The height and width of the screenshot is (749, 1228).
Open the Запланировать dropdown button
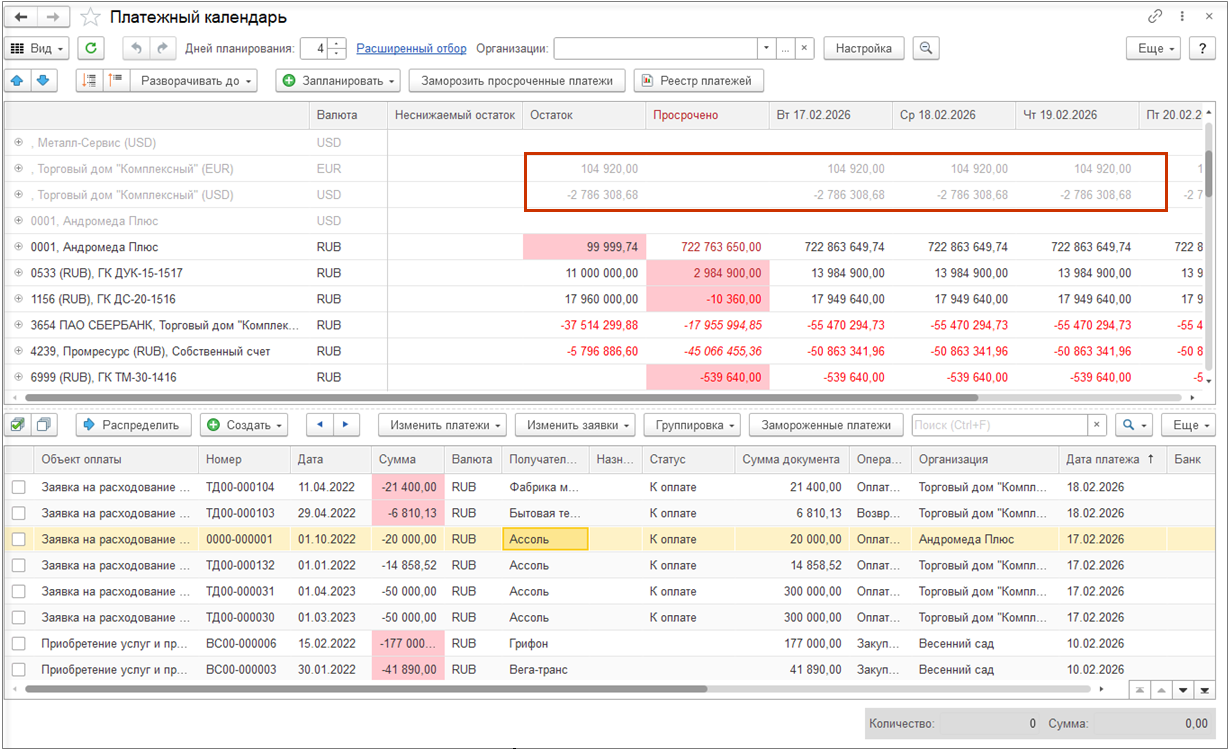tap(338, 80)
